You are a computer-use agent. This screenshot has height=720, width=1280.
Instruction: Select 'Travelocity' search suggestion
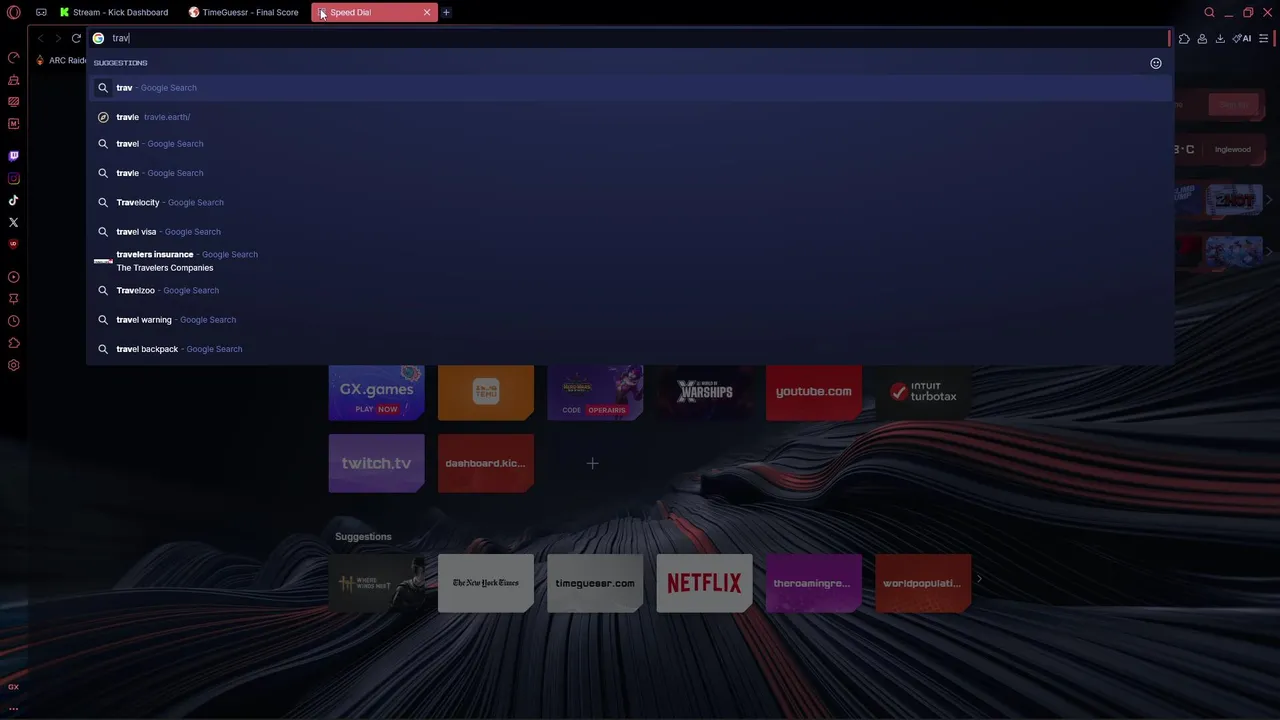(629, 202)
